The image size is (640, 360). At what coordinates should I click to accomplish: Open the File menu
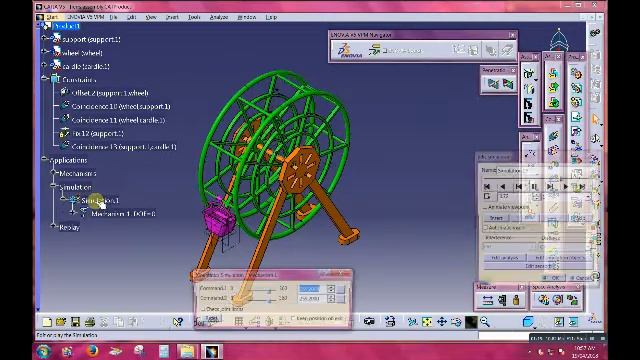113,17
